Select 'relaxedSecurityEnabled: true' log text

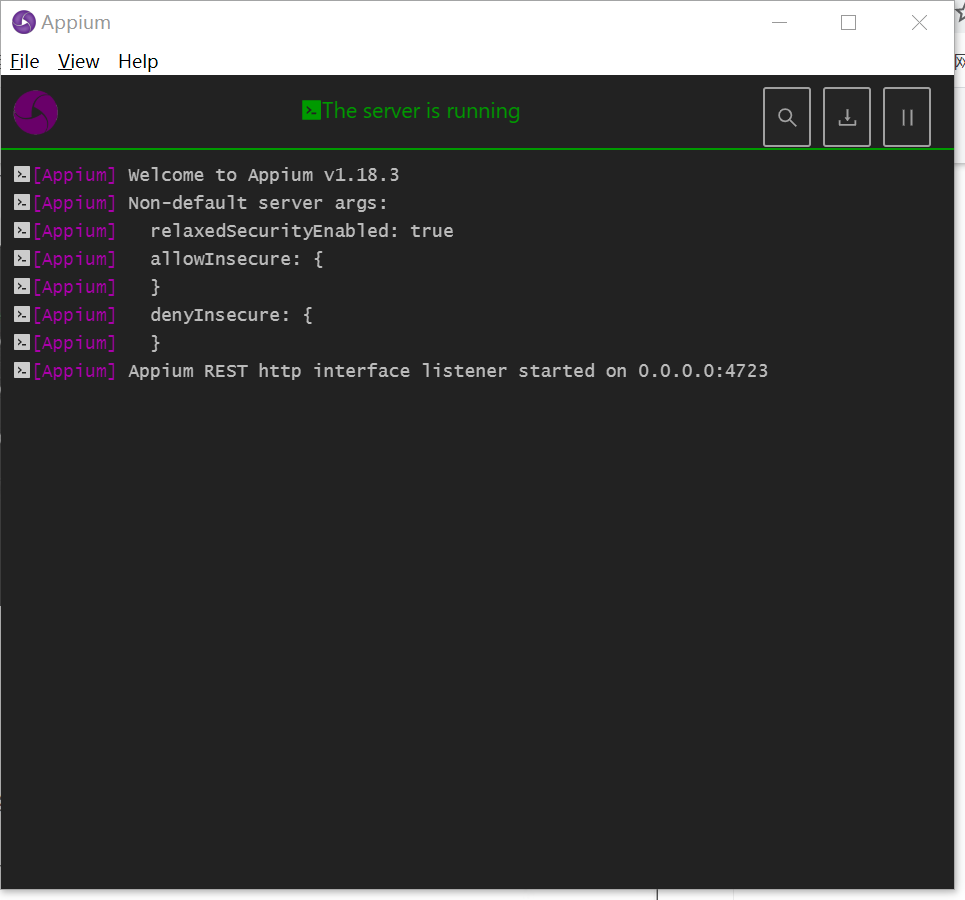[x=302, y=231]
